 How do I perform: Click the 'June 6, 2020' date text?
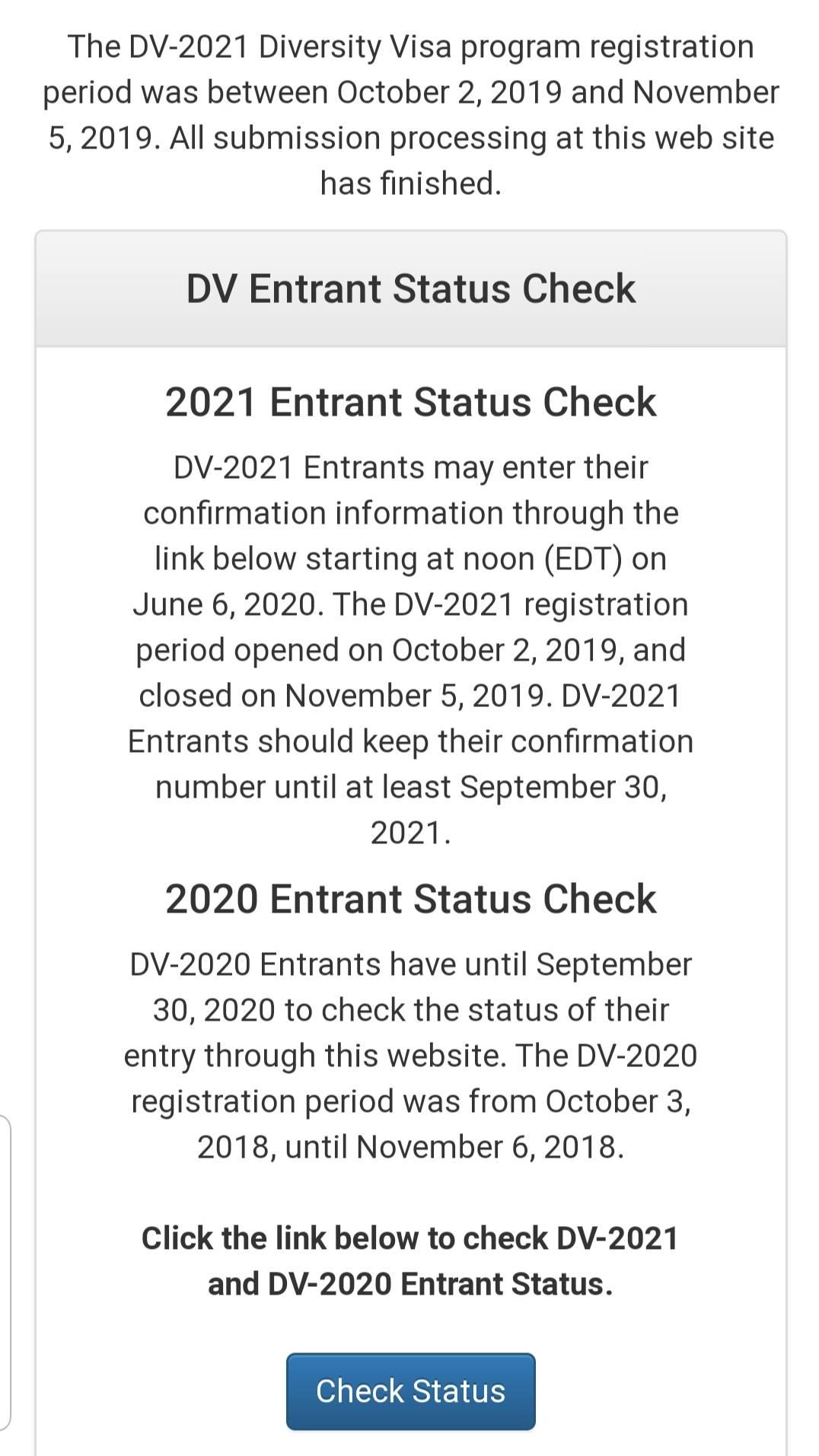coord(228,605)
